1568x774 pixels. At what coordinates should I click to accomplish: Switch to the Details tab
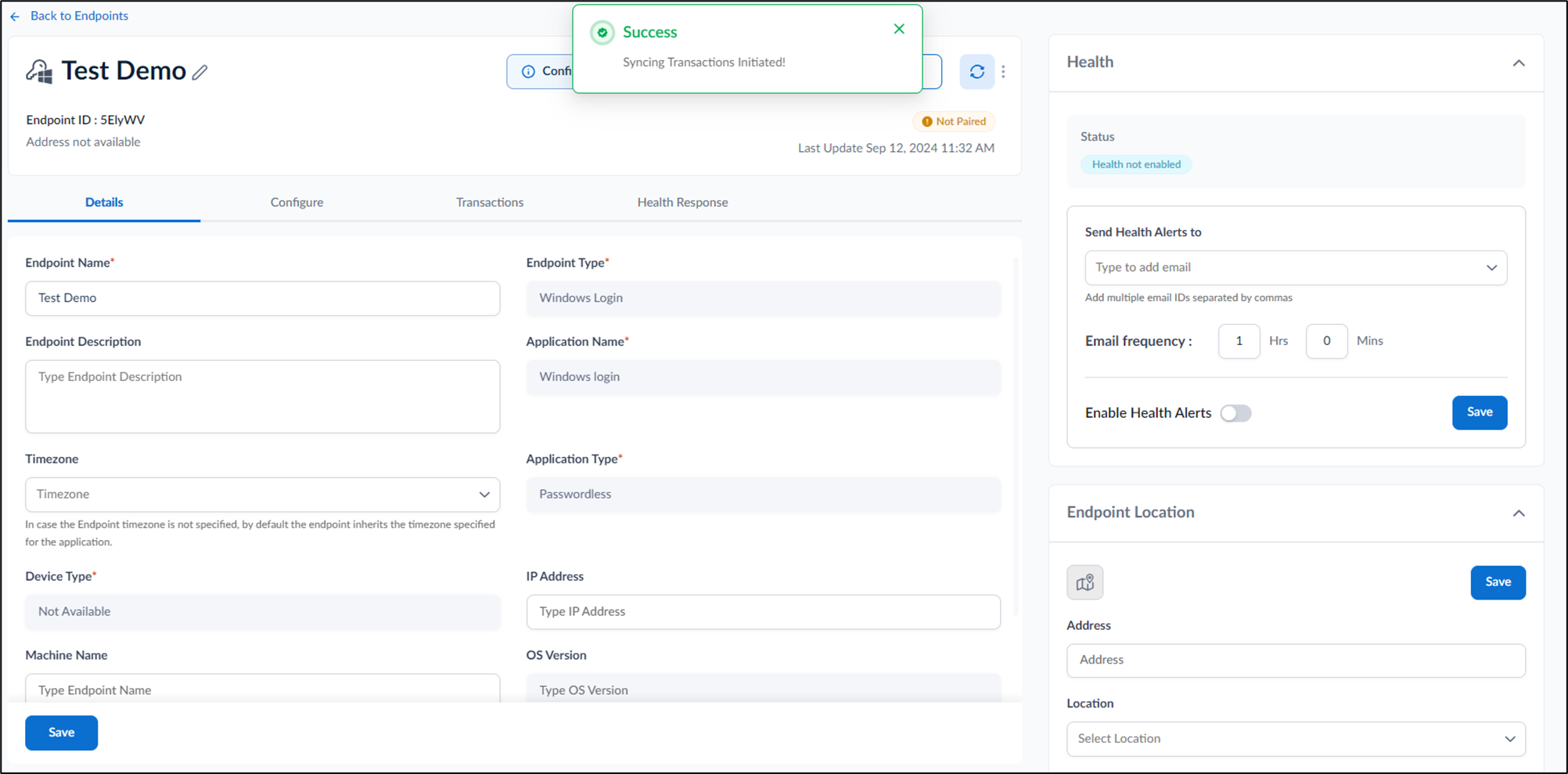tap(104, 203)
